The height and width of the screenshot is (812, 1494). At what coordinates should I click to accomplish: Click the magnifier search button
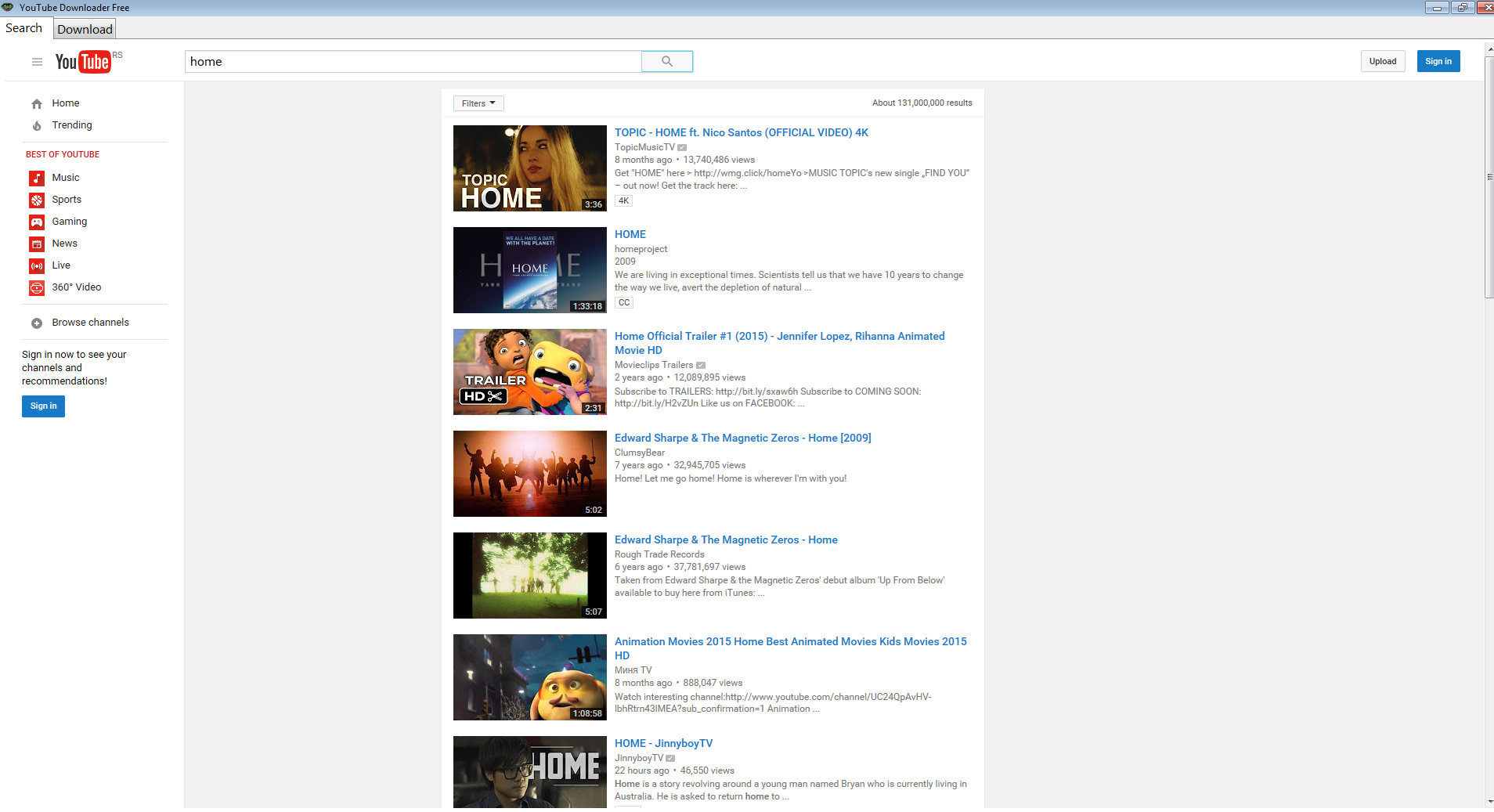(667, 61)
